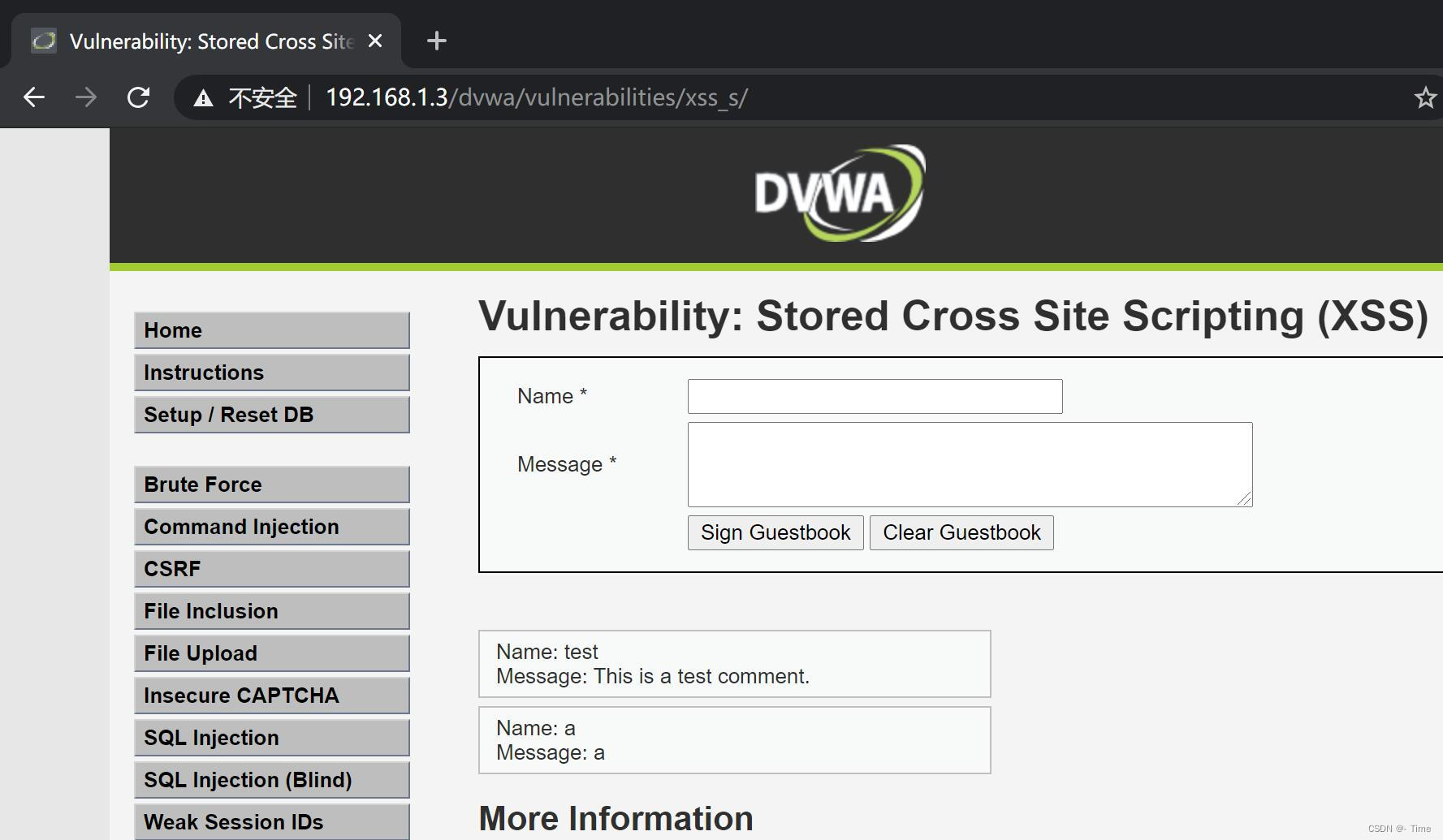Open a new tab with the plus icon
This screenshot has height=840, width=1443.
(x=437, y=41)
